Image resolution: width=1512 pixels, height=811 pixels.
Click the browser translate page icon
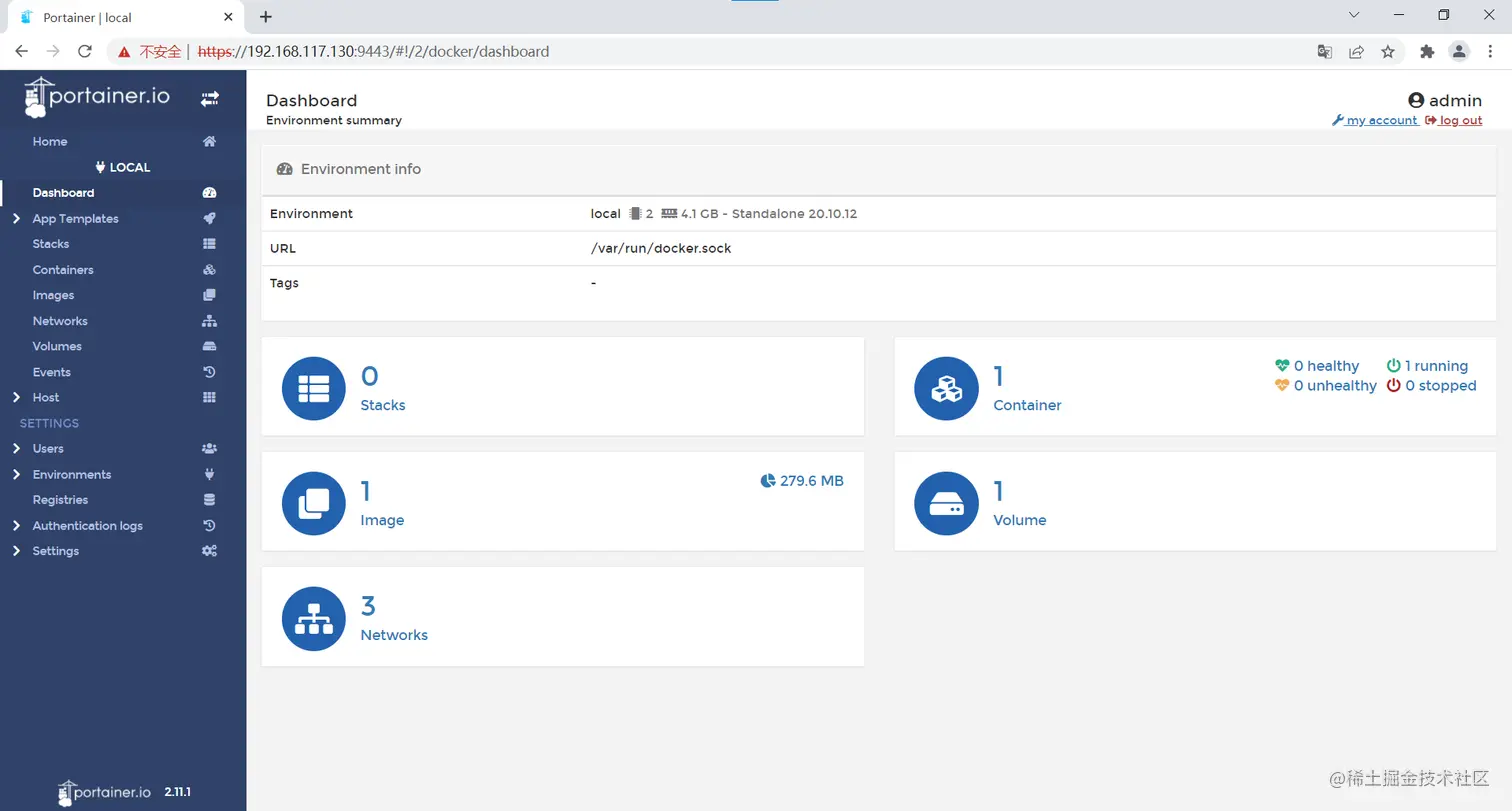coord(1325,52)
